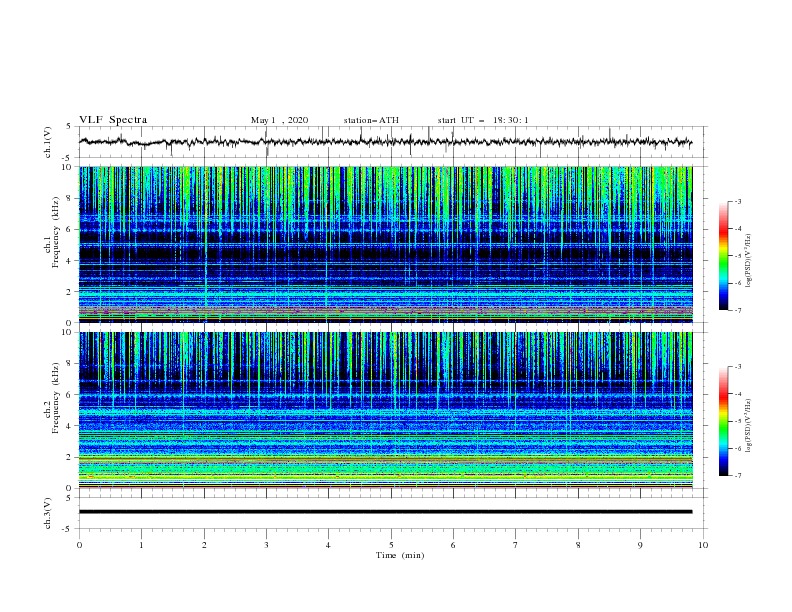Select the ch.1 "Frequency (kHz)" axis label

pyautogui.click(x=57, y=233)
